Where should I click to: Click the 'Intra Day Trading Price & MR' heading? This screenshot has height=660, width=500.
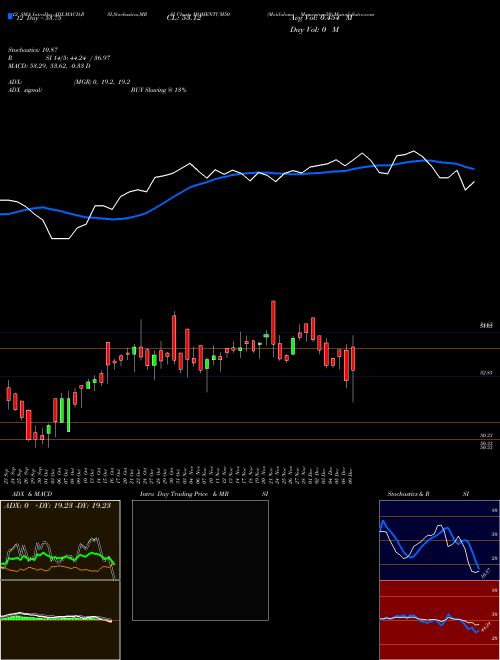[184, 494]
